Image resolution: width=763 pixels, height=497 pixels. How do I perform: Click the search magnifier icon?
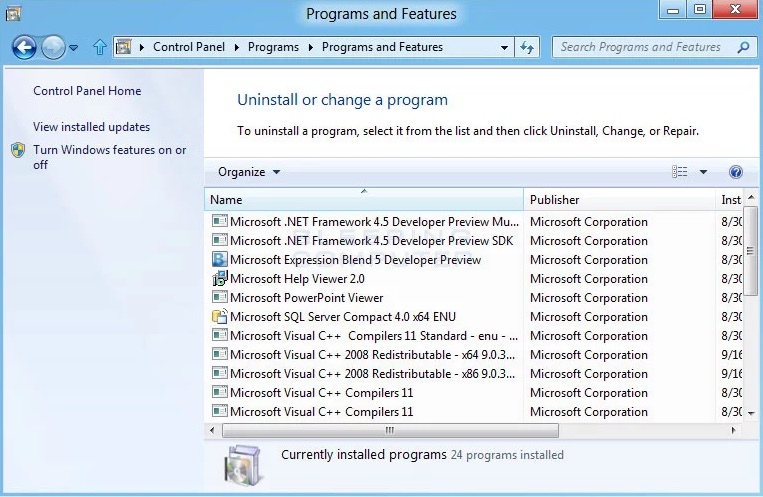tap(742, 47)
